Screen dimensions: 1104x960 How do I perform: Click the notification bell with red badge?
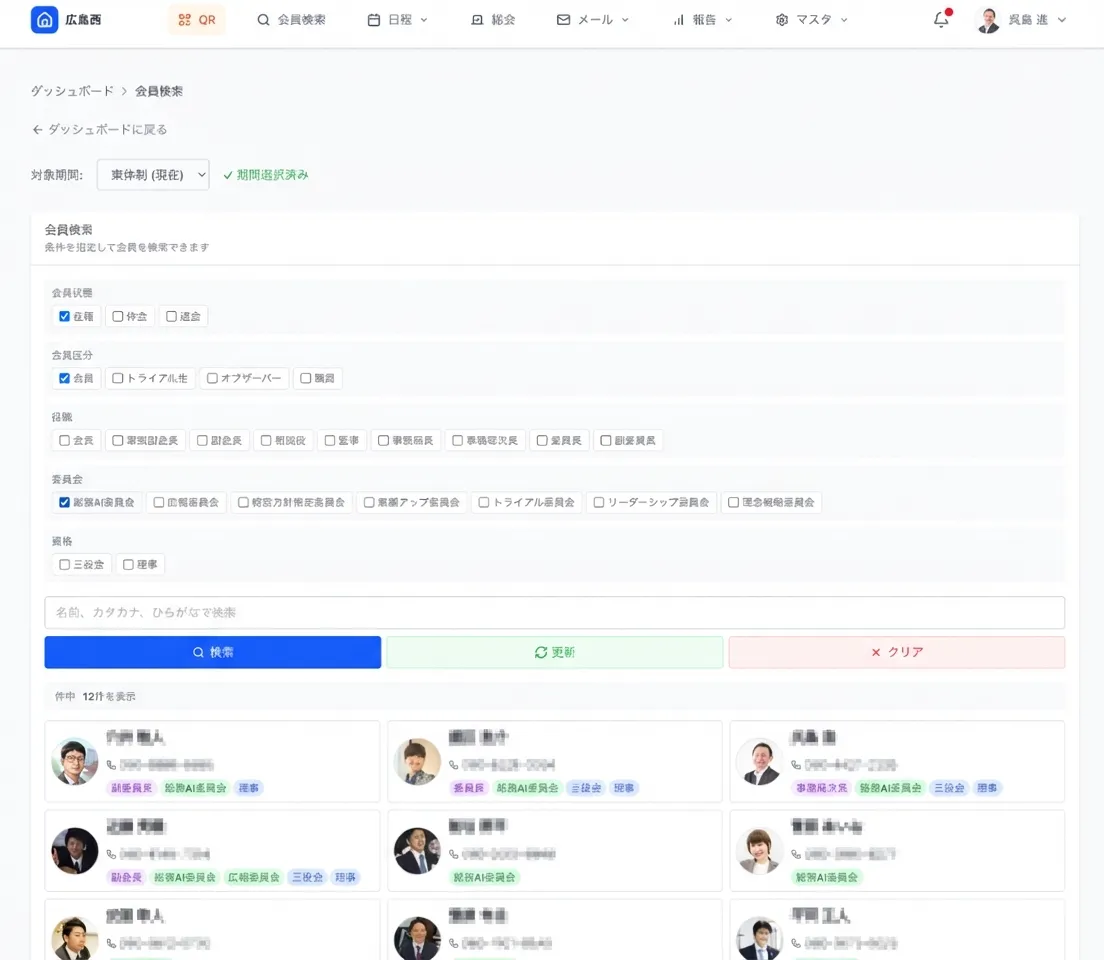pyautogui.click(x=939, y=20)
